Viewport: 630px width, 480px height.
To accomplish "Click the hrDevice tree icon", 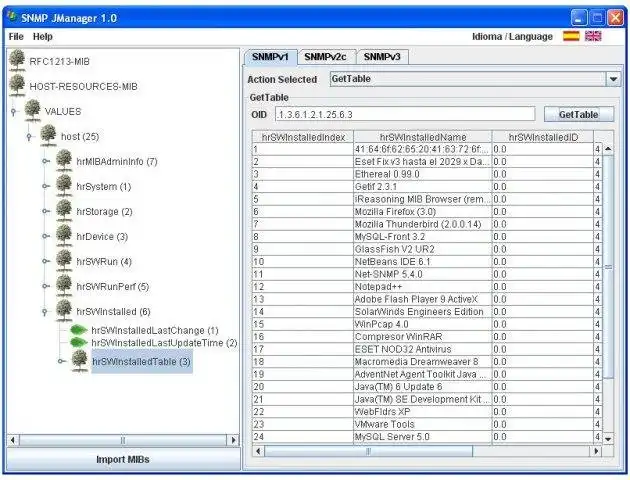I will (64, 236).
